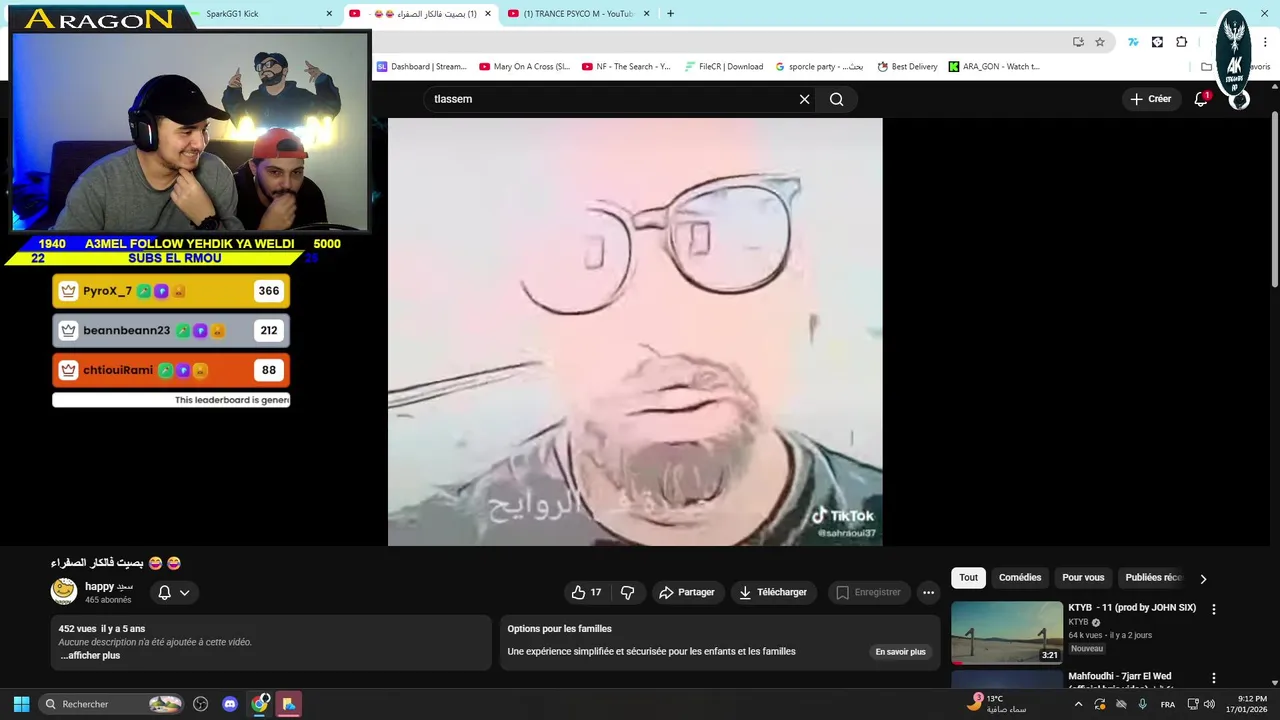Open the Windows Start menu

21,704
